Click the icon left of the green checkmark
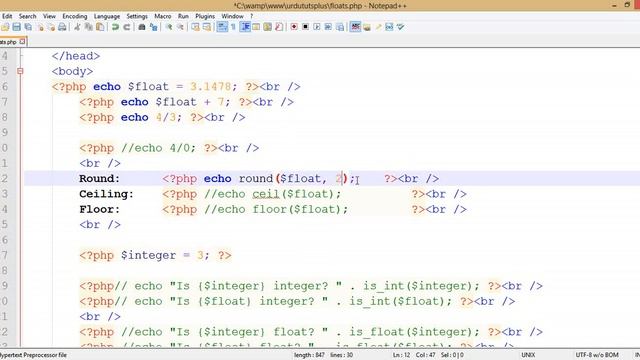 389,27
